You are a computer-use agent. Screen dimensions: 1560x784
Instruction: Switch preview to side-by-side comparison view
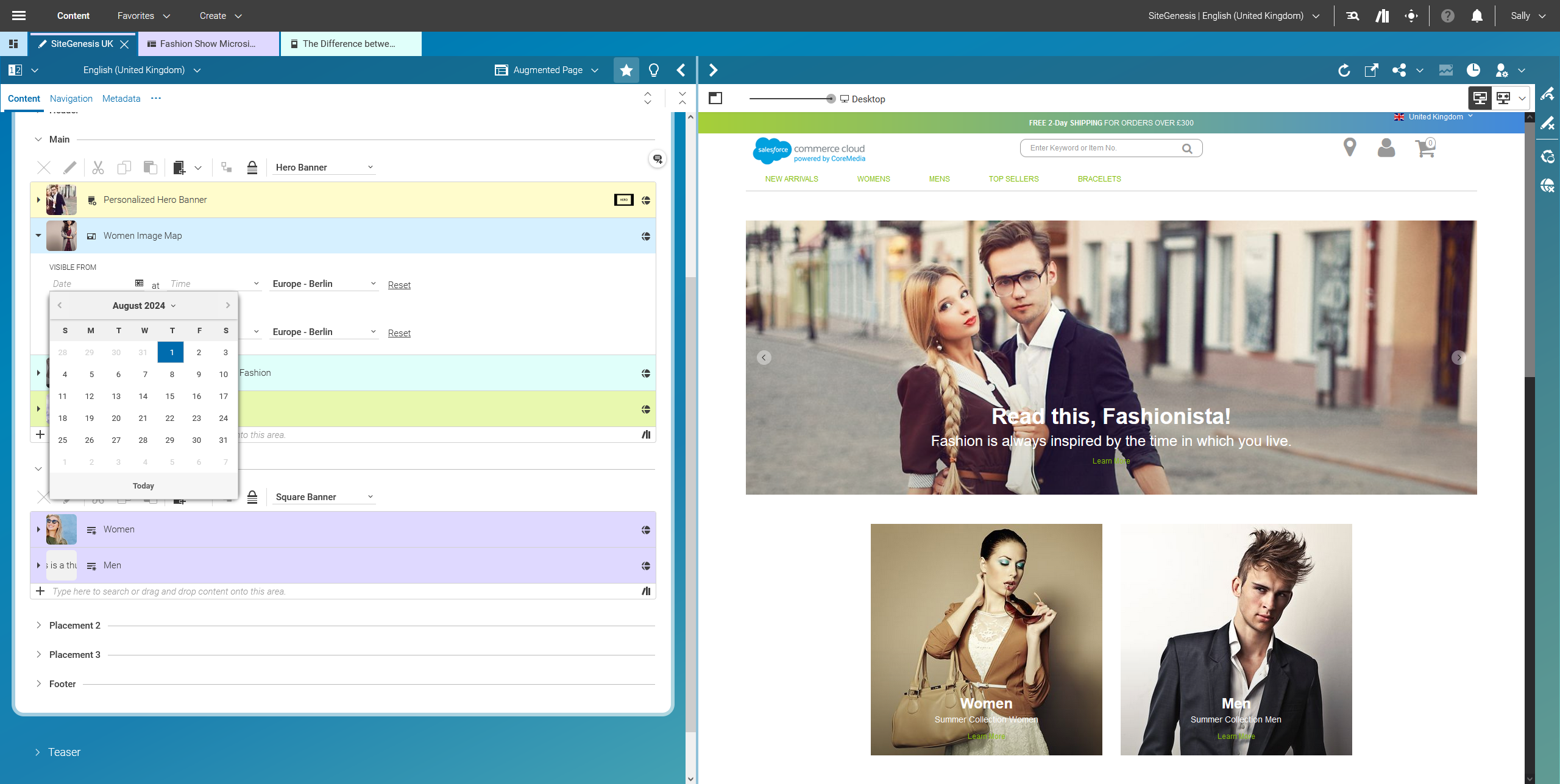tap(1503, 97)
